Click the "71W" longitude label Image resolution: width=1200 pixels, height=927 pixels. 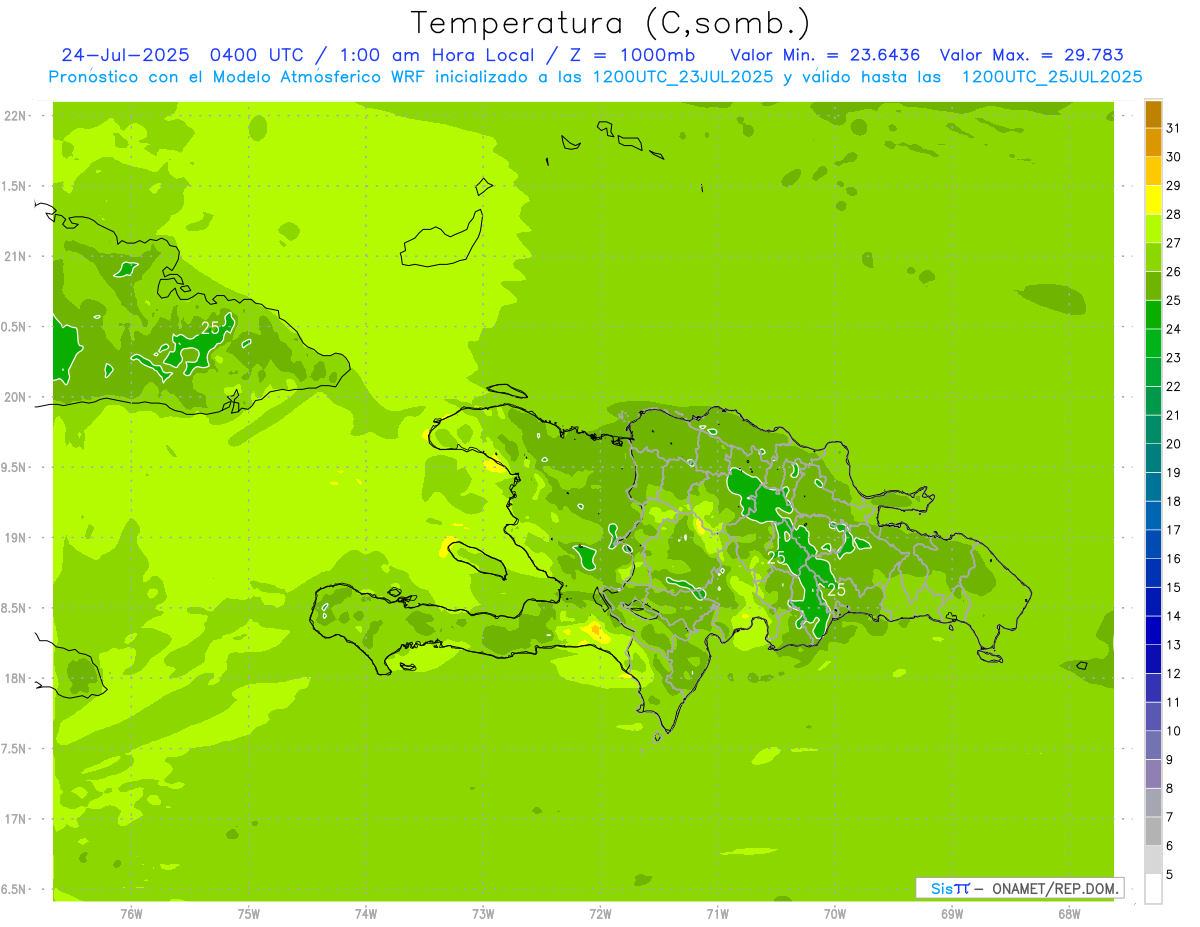click(717, 914)
